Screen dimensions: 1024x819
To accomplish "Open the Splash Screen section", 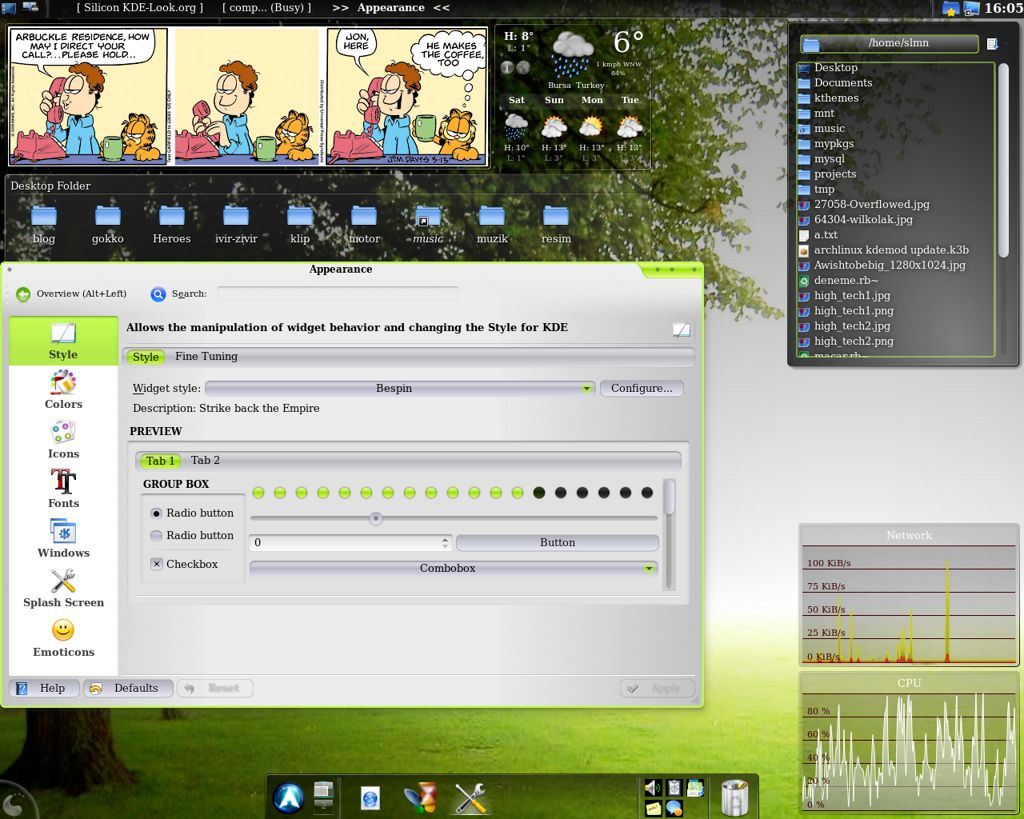I will coord(63,588).
